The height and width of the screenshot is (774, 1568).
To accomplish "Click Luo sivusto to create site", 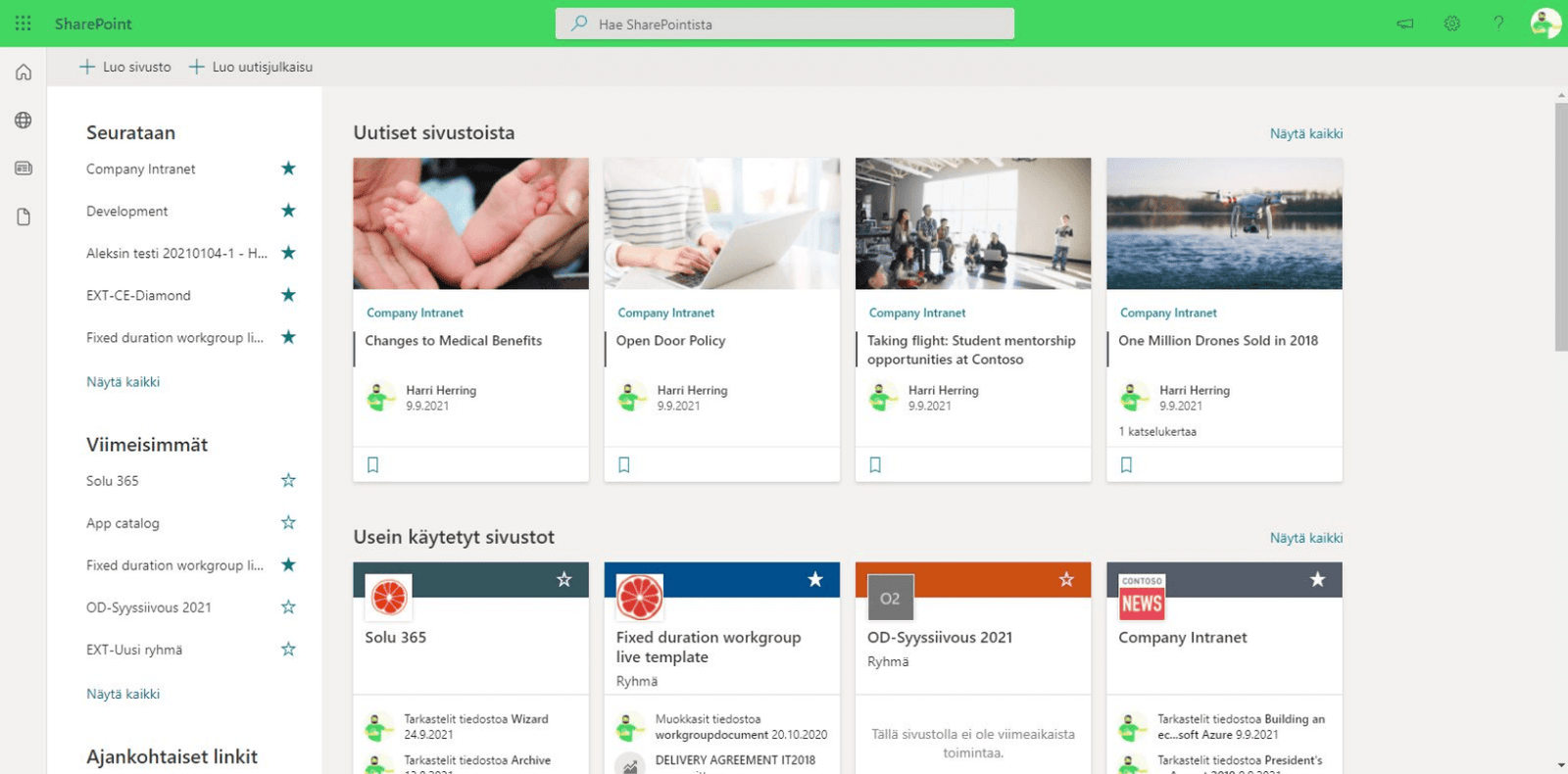I will [x=125, y=67].
